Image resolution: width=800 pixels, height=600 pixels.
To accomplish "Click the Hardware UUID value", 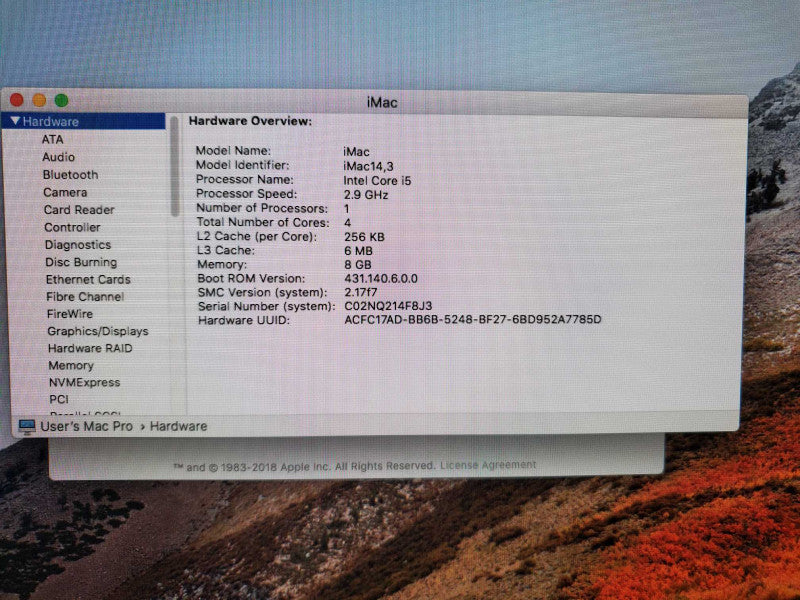I will pyautogui.click(x=473, y=319).
